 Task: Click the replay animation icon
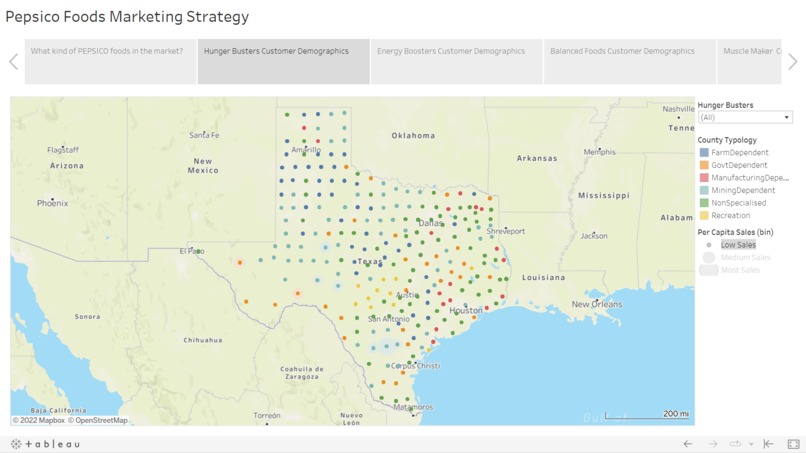pos(735,444)
